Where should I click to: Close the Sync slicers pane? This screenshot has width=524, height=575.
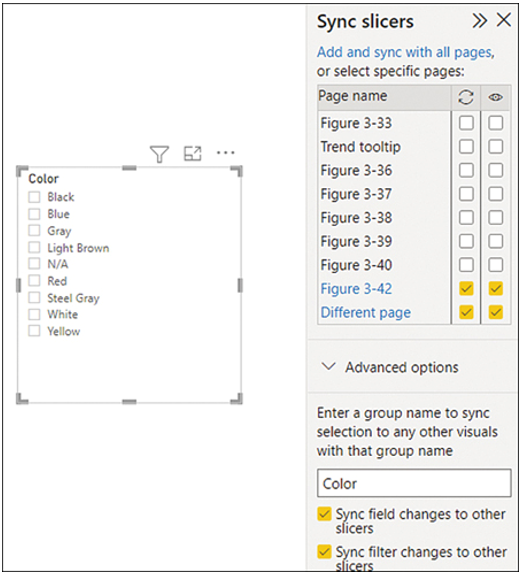[504, 20]
